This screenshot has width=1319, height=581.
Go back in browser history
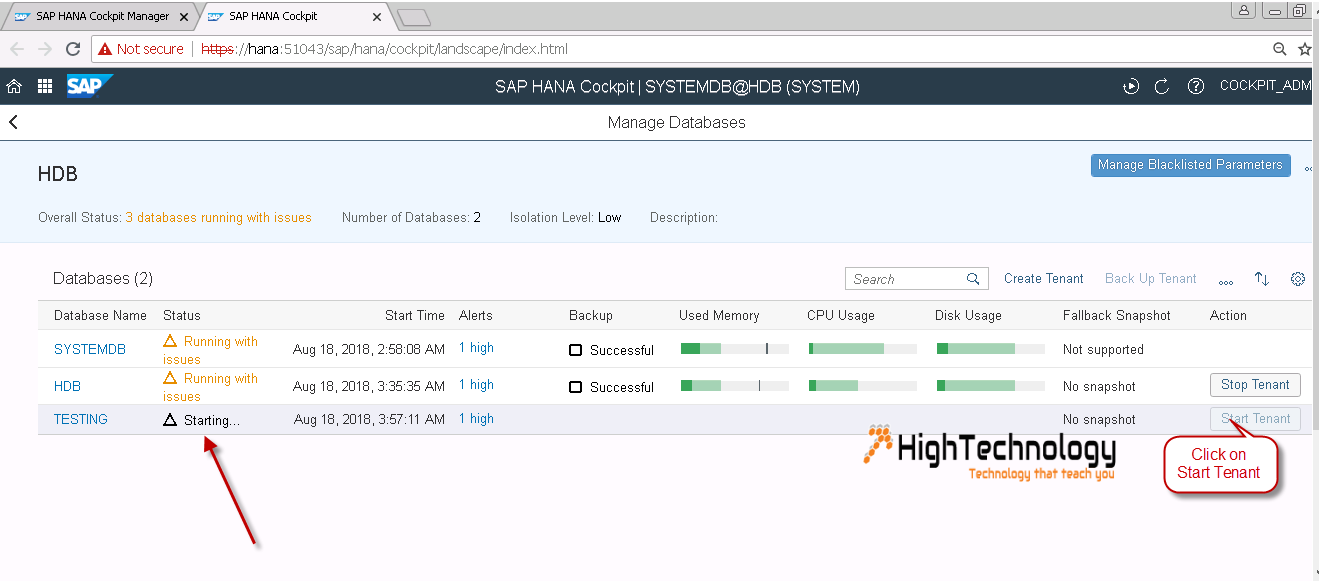17,49
